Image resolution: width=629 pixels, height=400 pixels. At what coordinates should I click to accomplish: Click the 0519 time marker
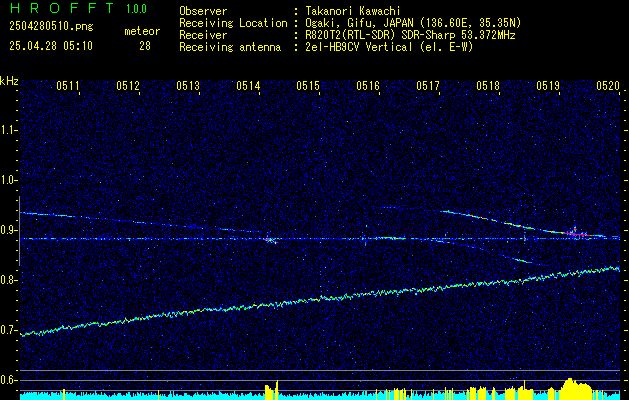click(x=548, y=85)
